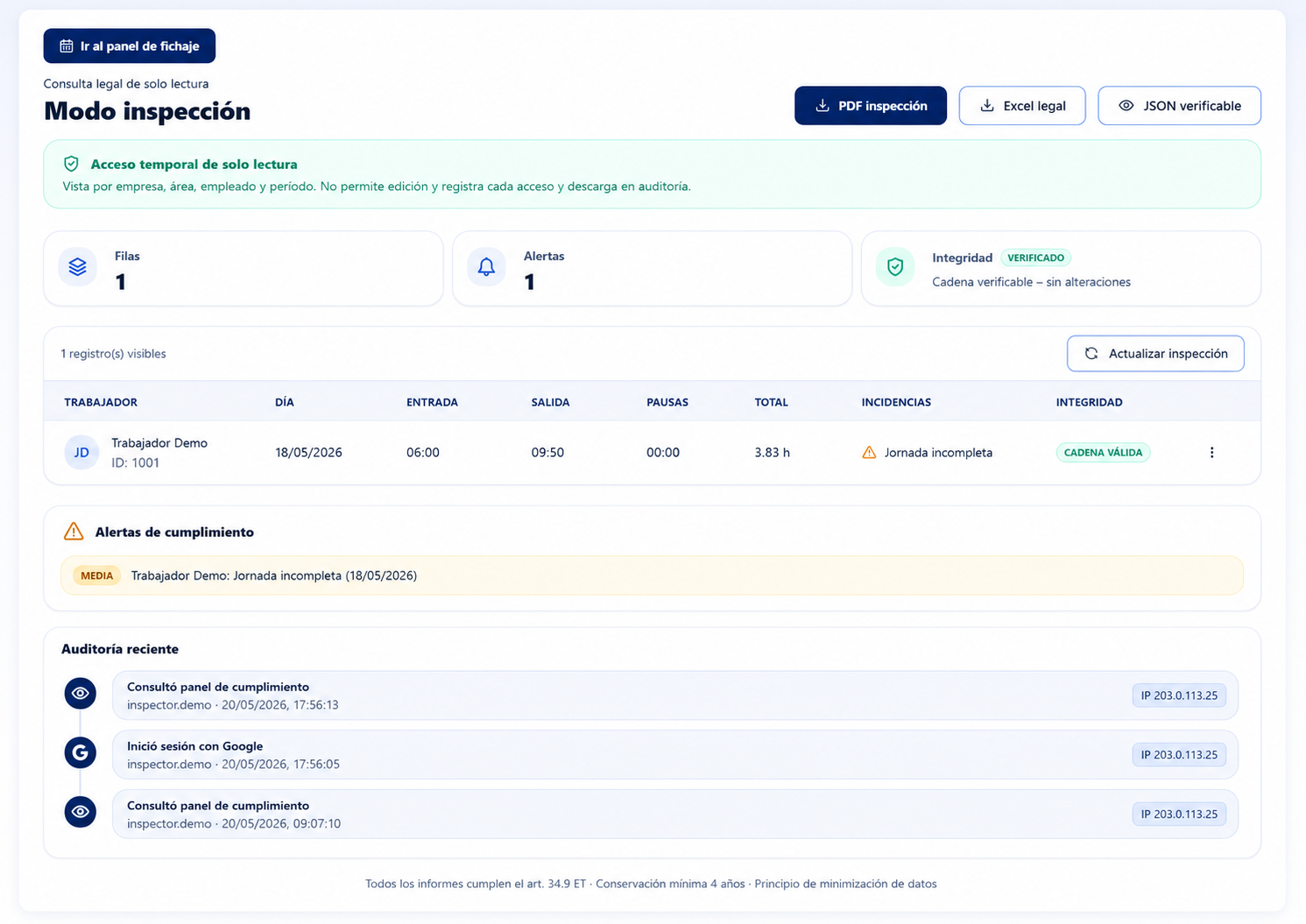Screen dimensions: 1306x924
Task: Click the 'Cadena verificable – sin alteraciones' text
Action: click(1031, 282)
